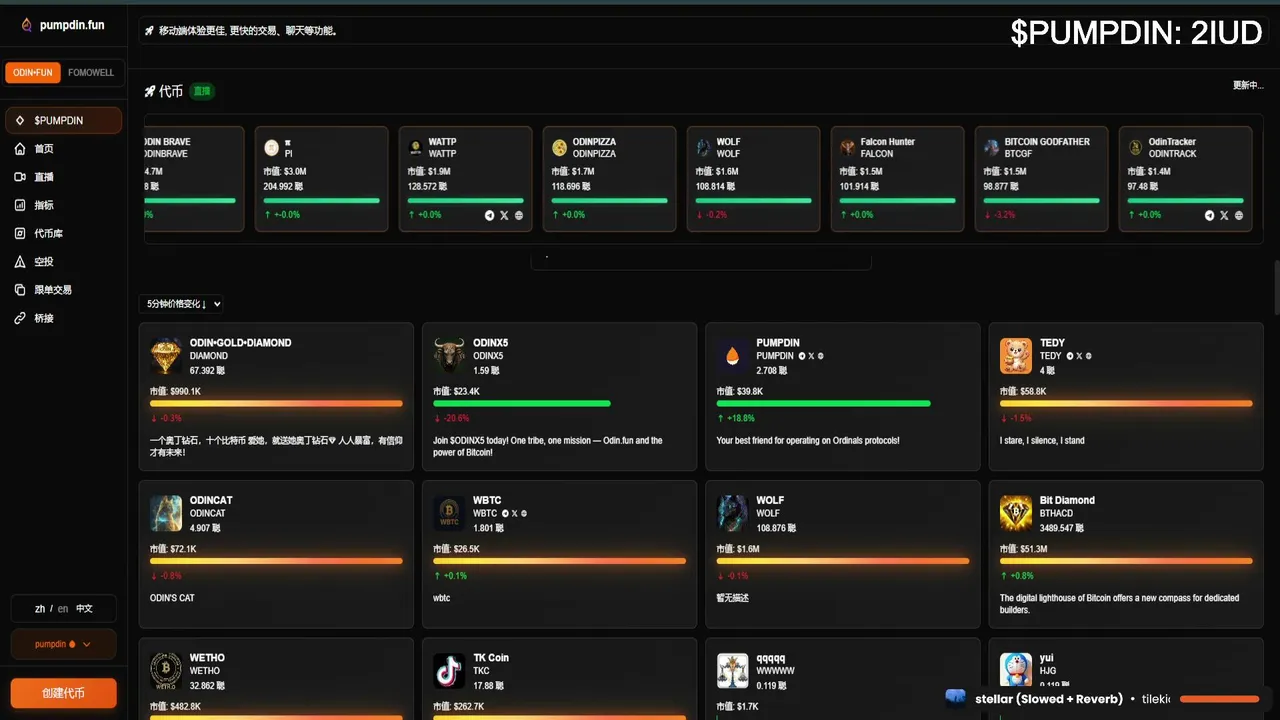Click the Falcon Hunter icon in carousel
This screenshot has width=1280, height=720.
848,147
